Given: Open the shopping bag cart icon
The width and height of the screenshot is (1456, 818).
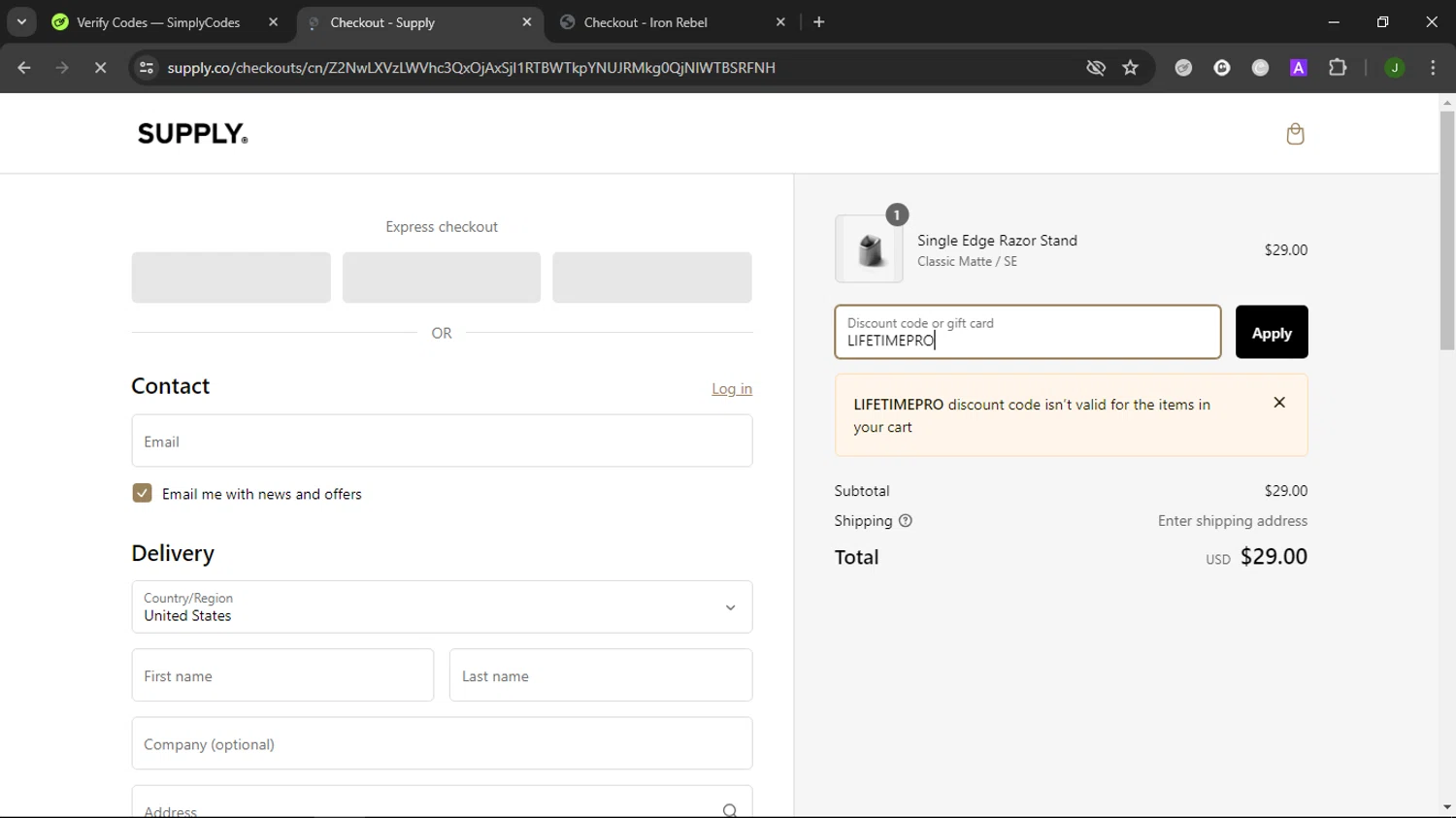Looking at the screenshot, I should pos(1295,134).
